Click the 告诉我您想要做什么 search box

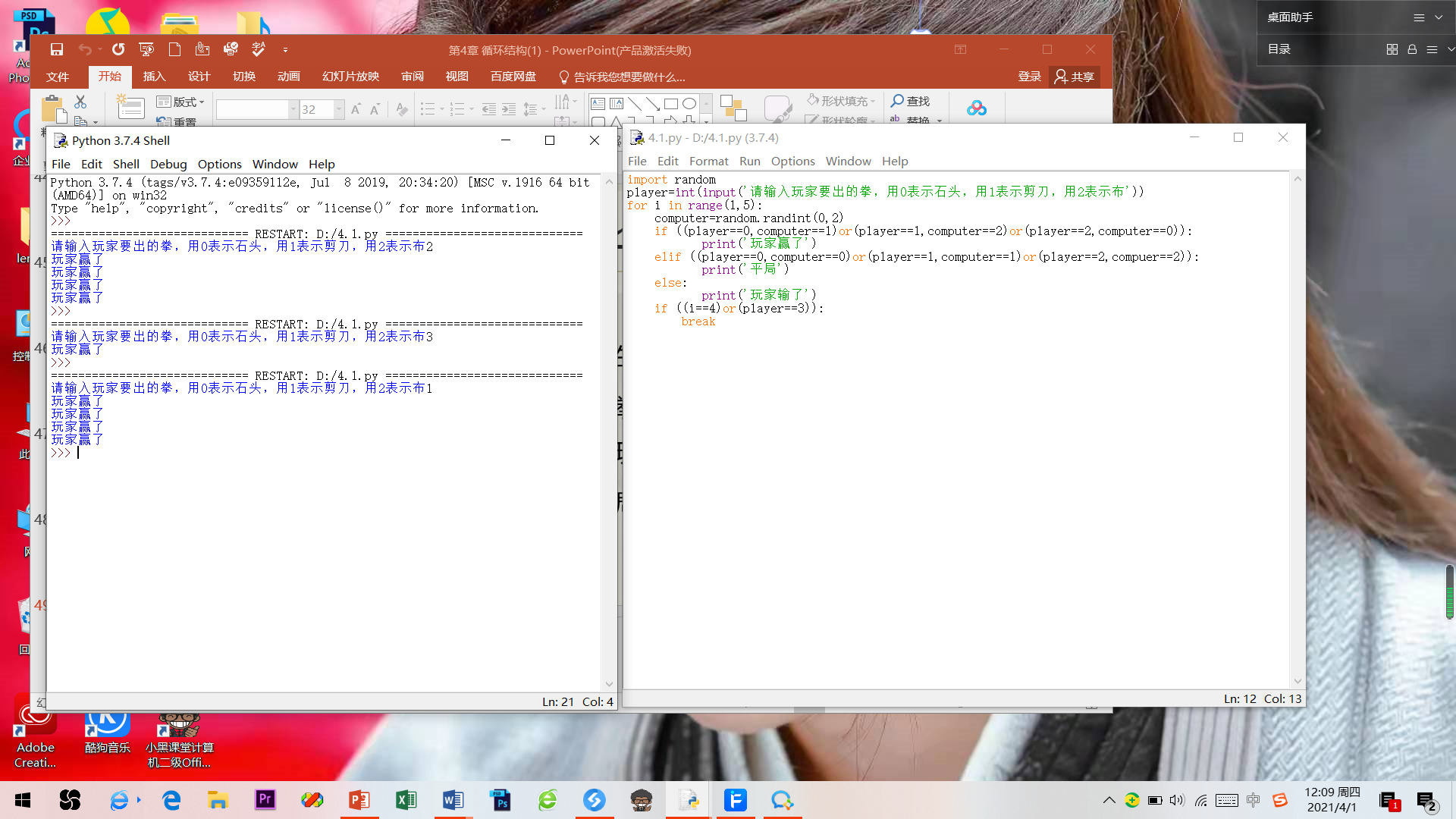[x=622, y=77]
